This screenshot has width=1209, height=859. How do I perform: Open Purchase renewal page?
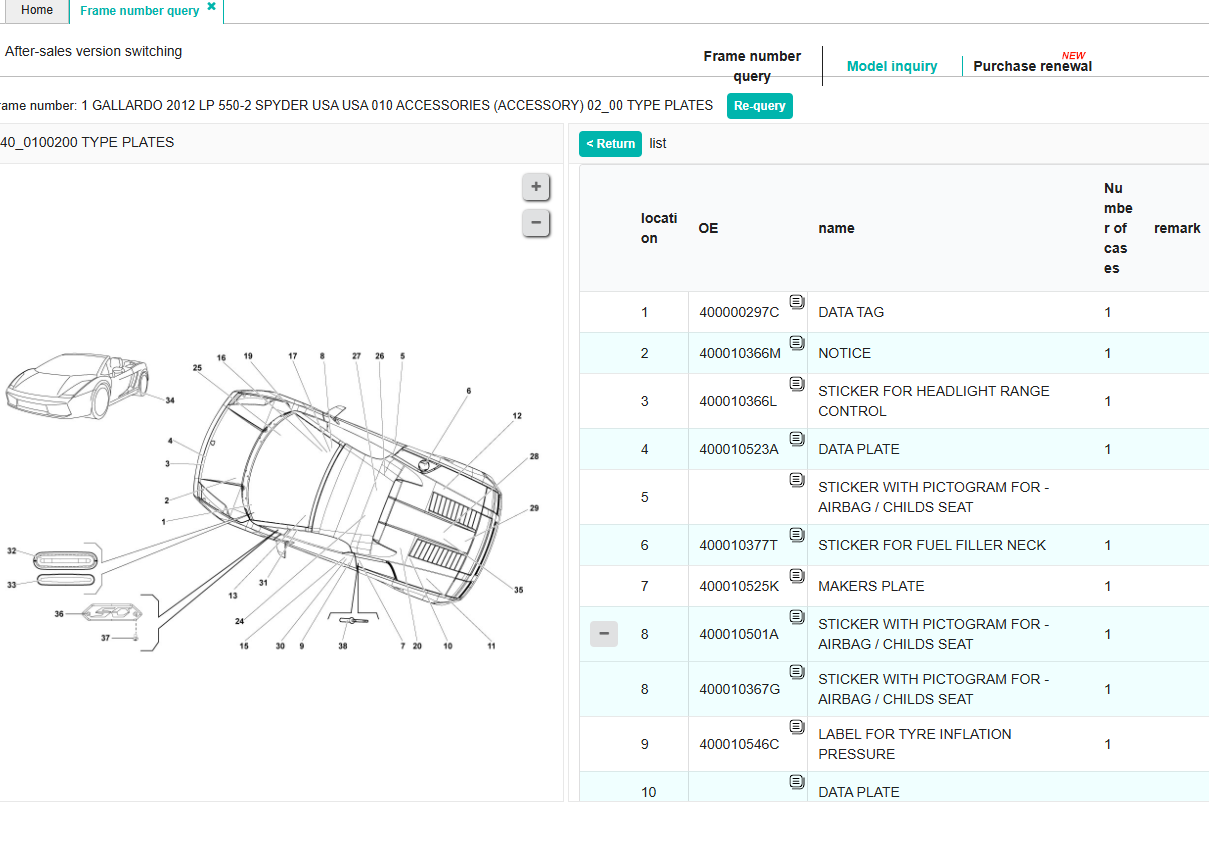tap(1032, 67)
